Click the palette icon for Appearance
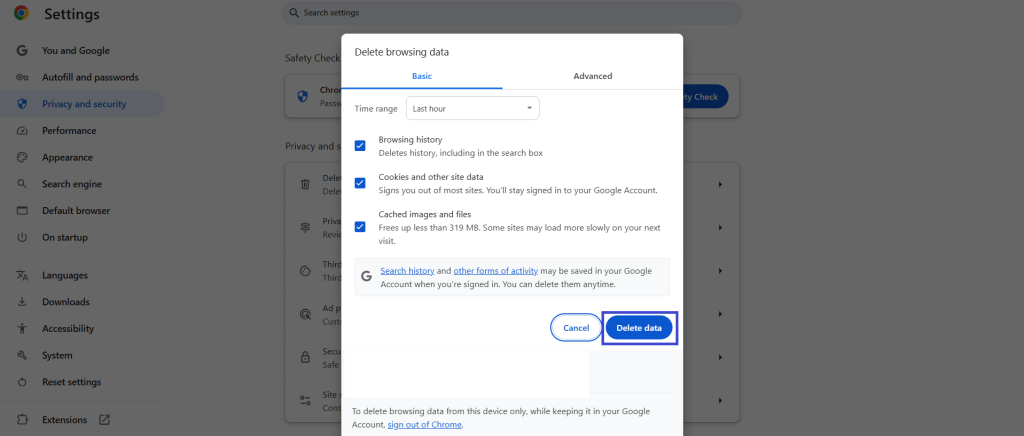This screenshot has height=436, width=1024. pos(22,157)
